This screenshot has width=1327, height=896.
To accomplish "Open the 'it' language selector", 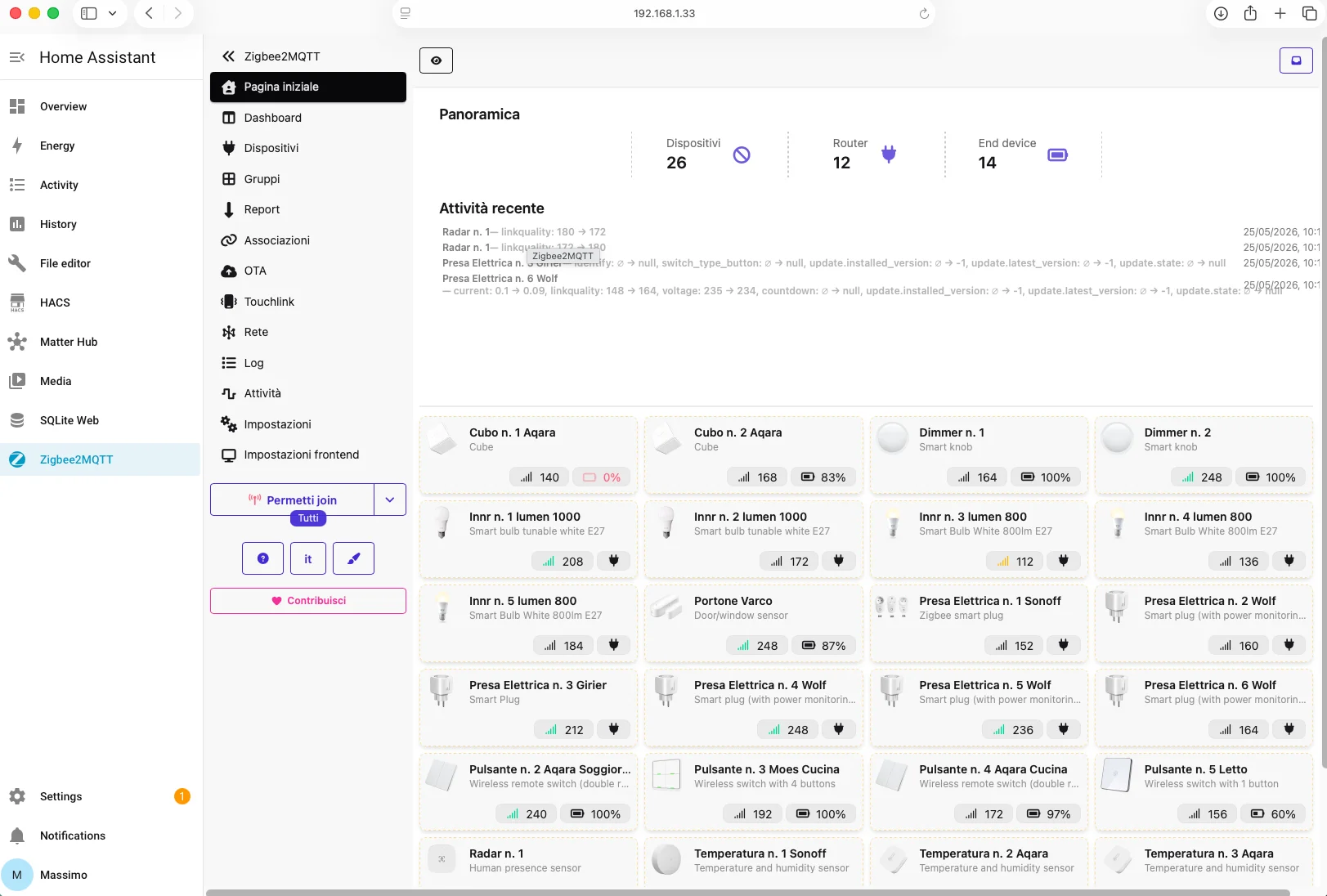I will pyautogui.click(x=308, y=558).
